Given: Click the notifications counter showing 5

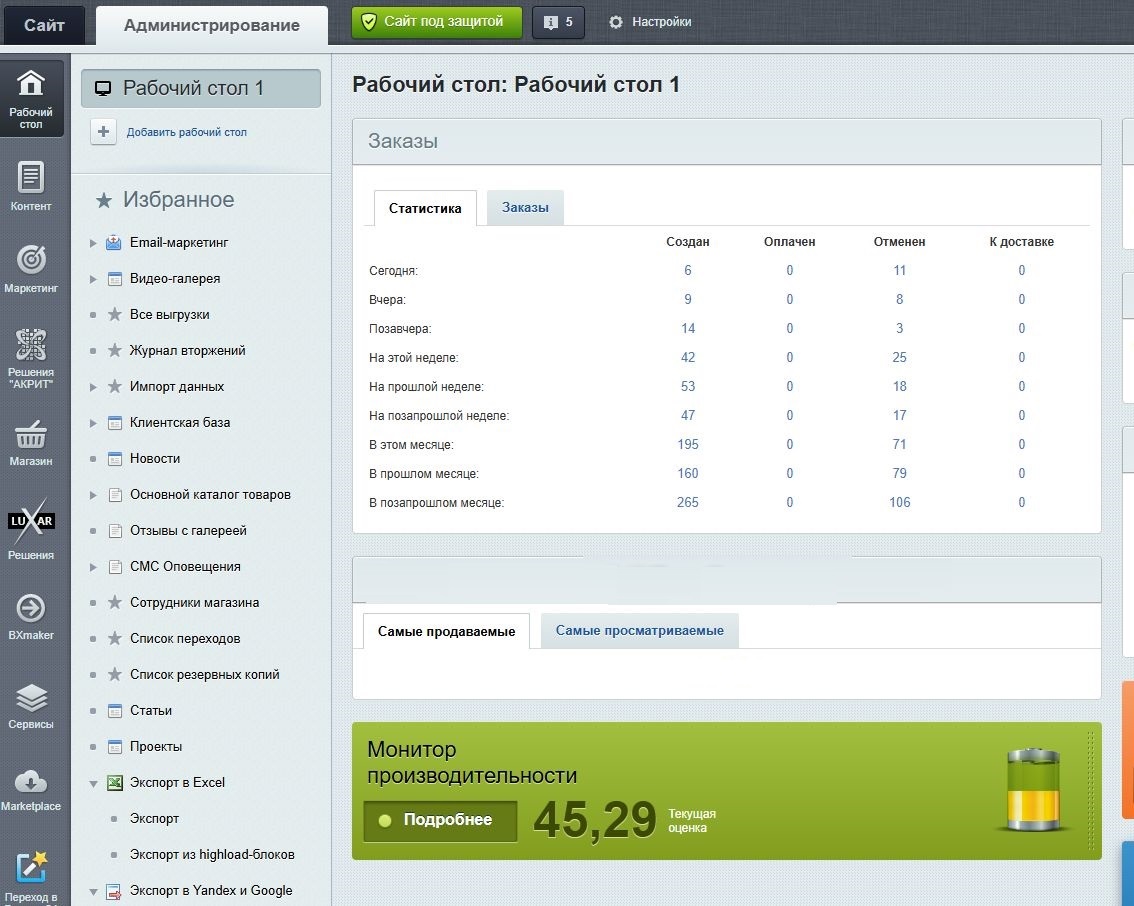Looking at the screenshot, I should [558, 22].
